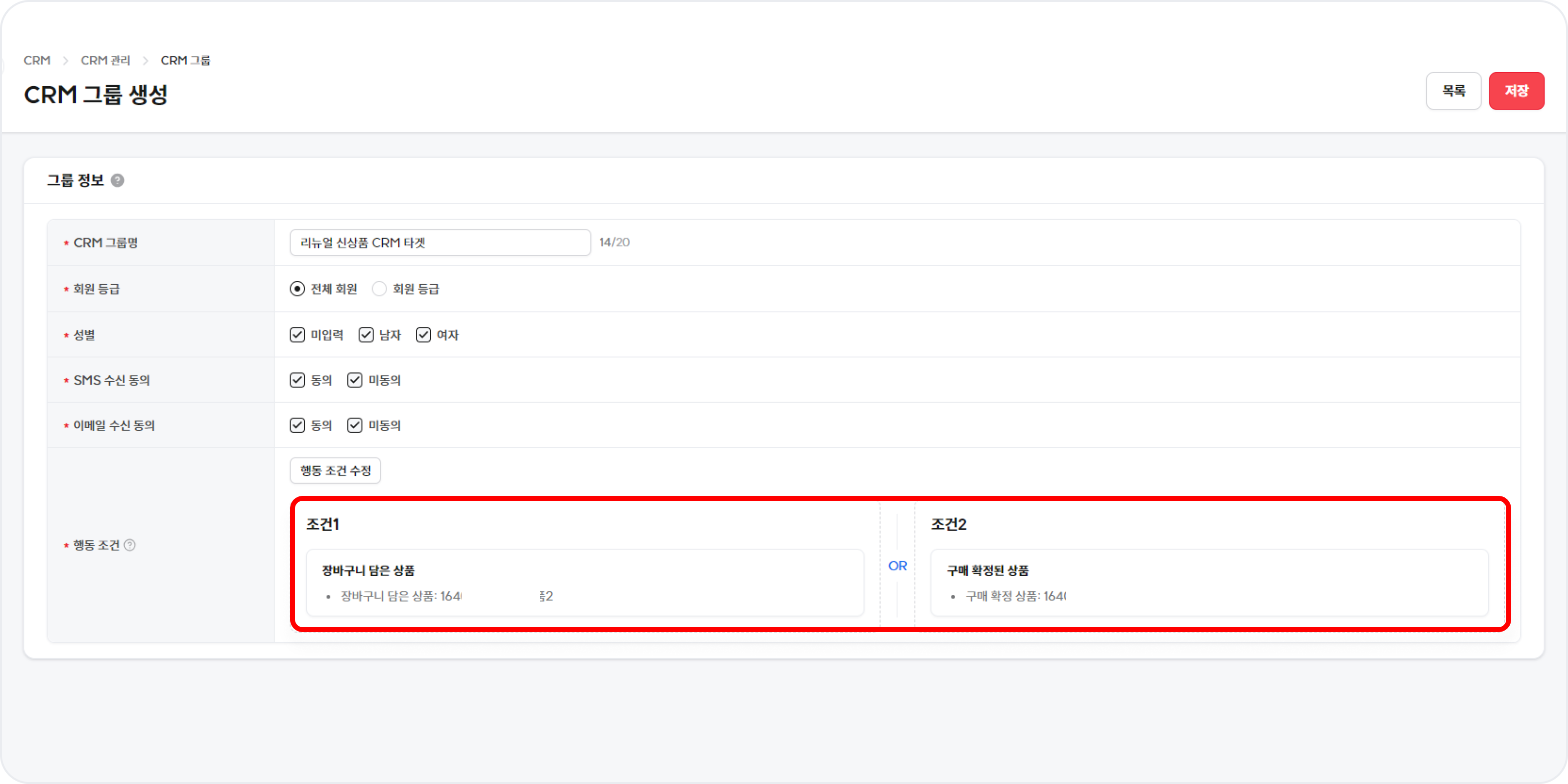Image resolution: width=1568 pixels, height=784 pixels.
Task: Click the 장바구니 담은 상품 condition card
Action: point(585,583)
